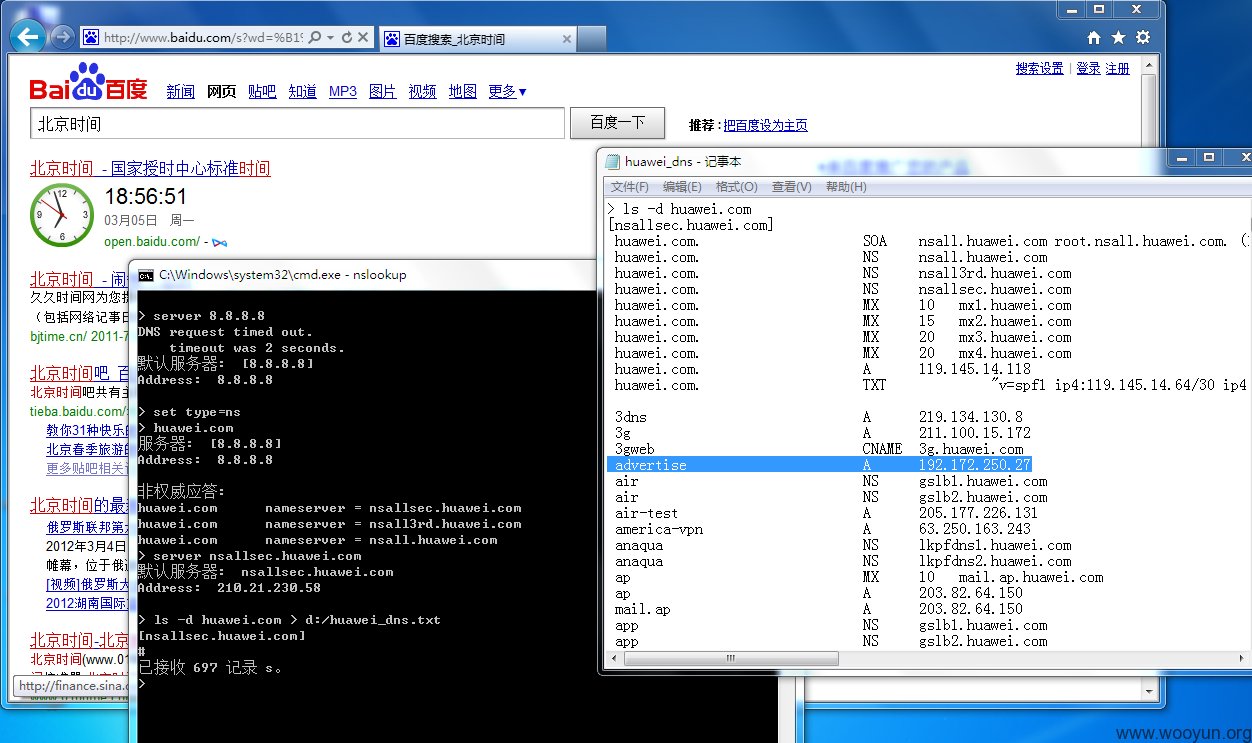The height and width of the screenshot is (743, 1252).
Task: Expand the 更多 dropdown on Baidu
Action: click(507, 91)
